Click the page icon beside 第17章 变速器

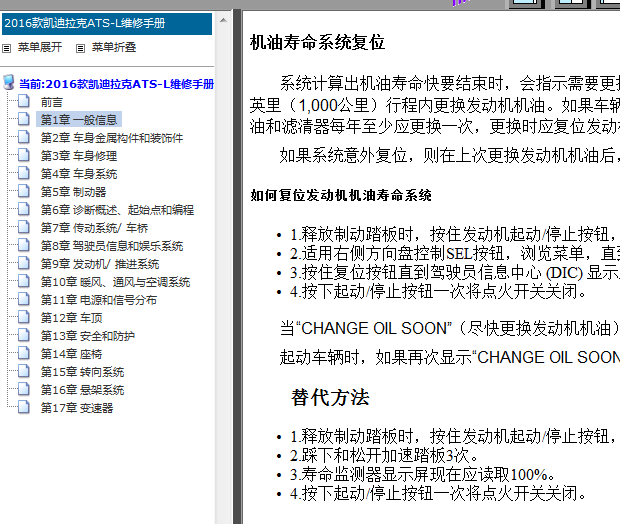[x=24, y=407]
